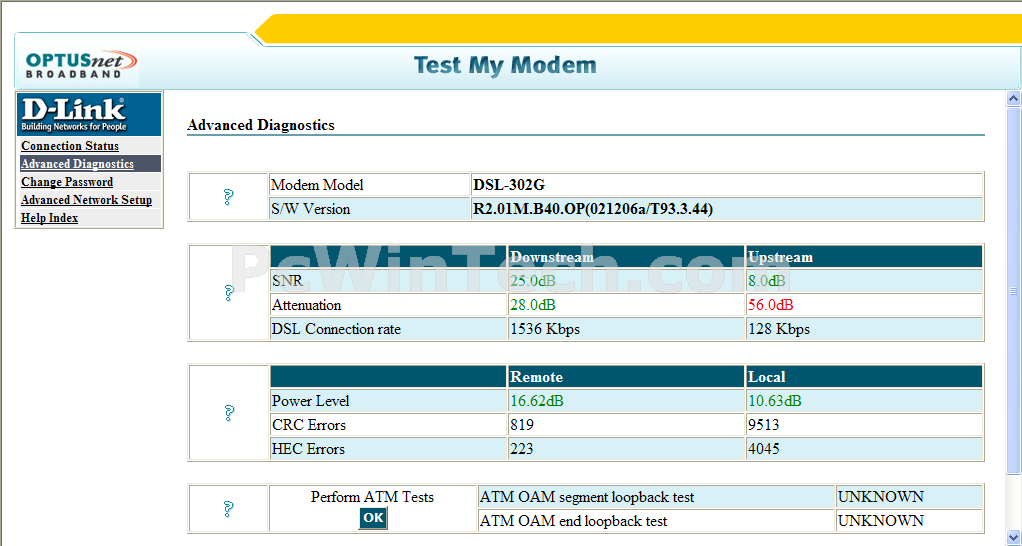Click the ATM OAM end loopback test label

(x=574, y=521)
